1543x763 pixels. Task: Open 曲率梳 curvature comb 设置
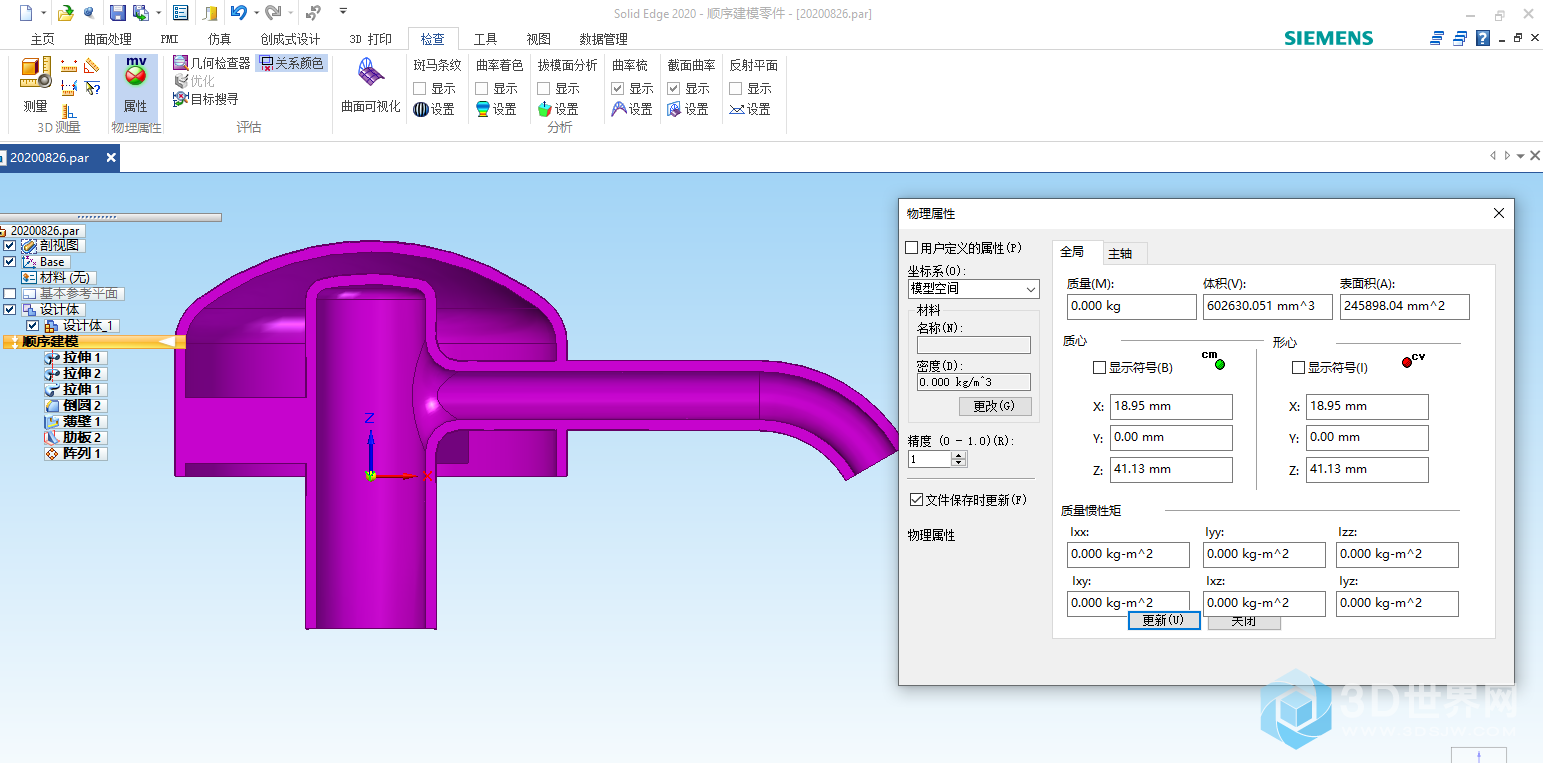[632, 109]
